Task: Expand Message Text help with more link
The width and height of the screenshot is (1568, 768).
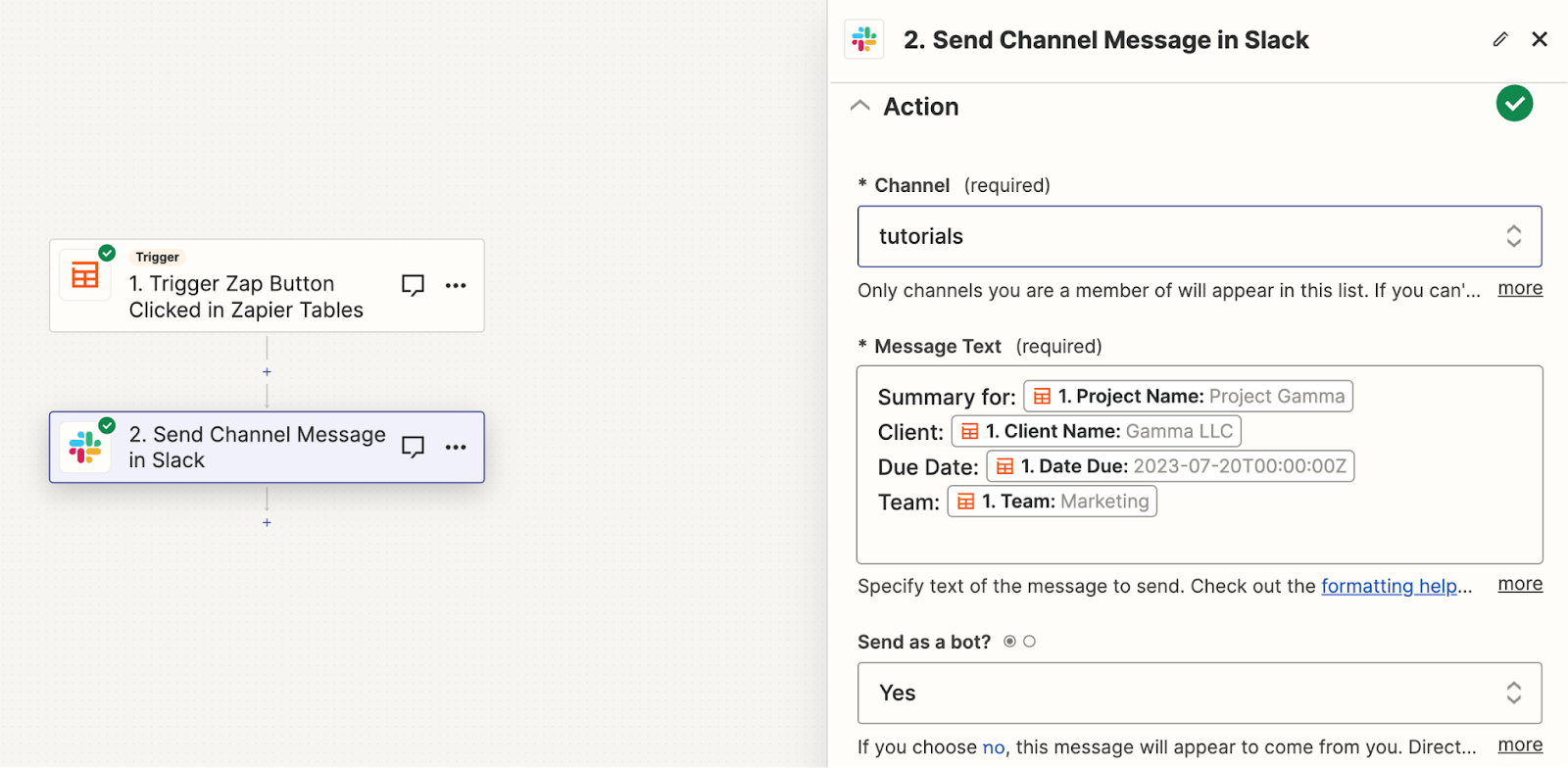Action: point(1520,585)
